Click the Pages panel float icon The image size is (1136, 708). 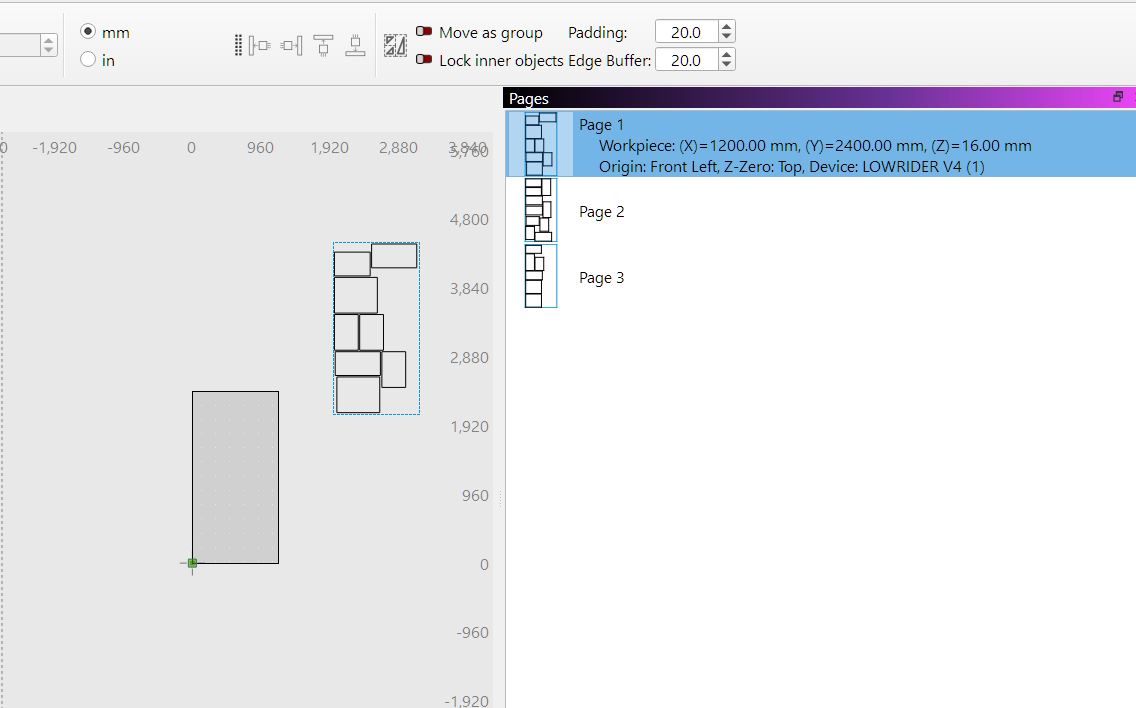(x=1118, y=97)
